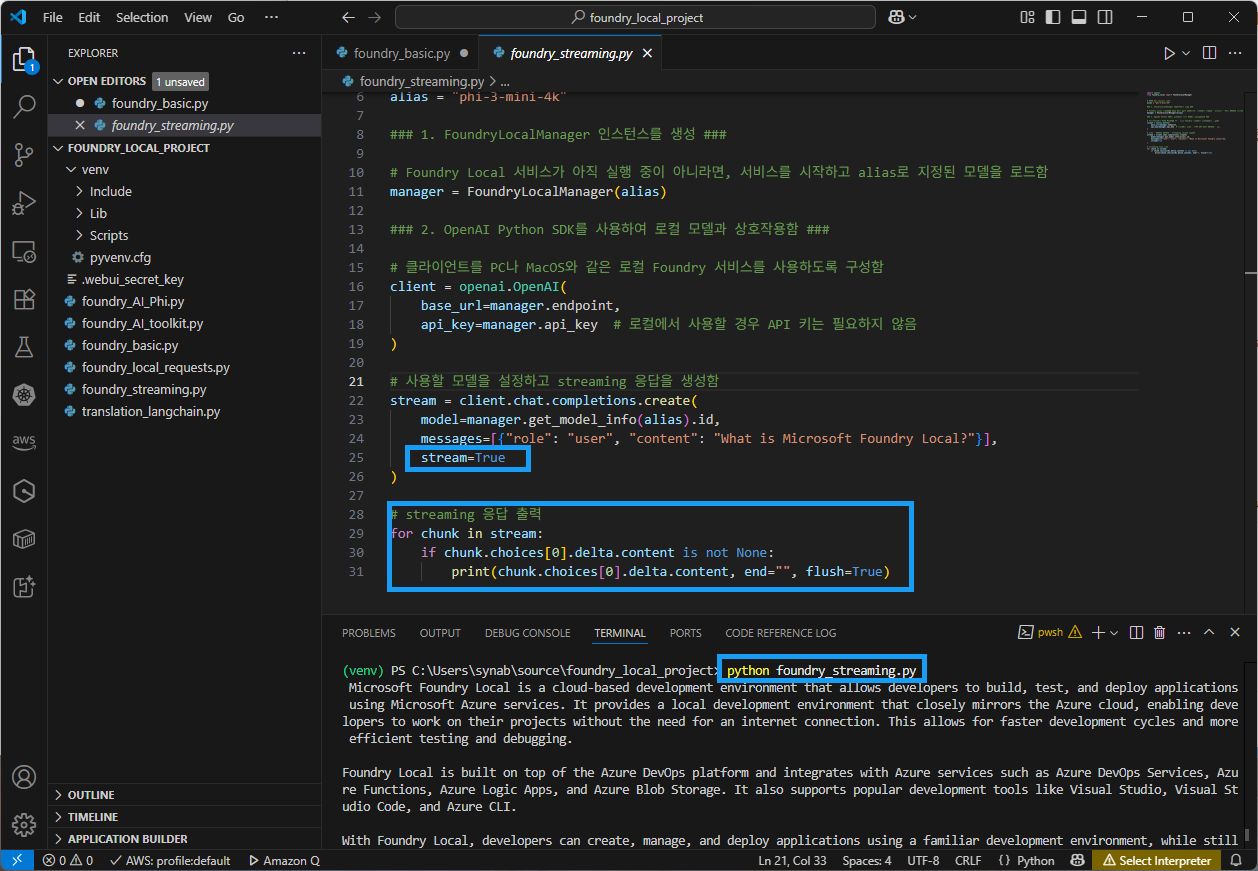Open new terminal launch profile dropdown
Viewport: 1258px width, 871px height.
point(1114,632)
